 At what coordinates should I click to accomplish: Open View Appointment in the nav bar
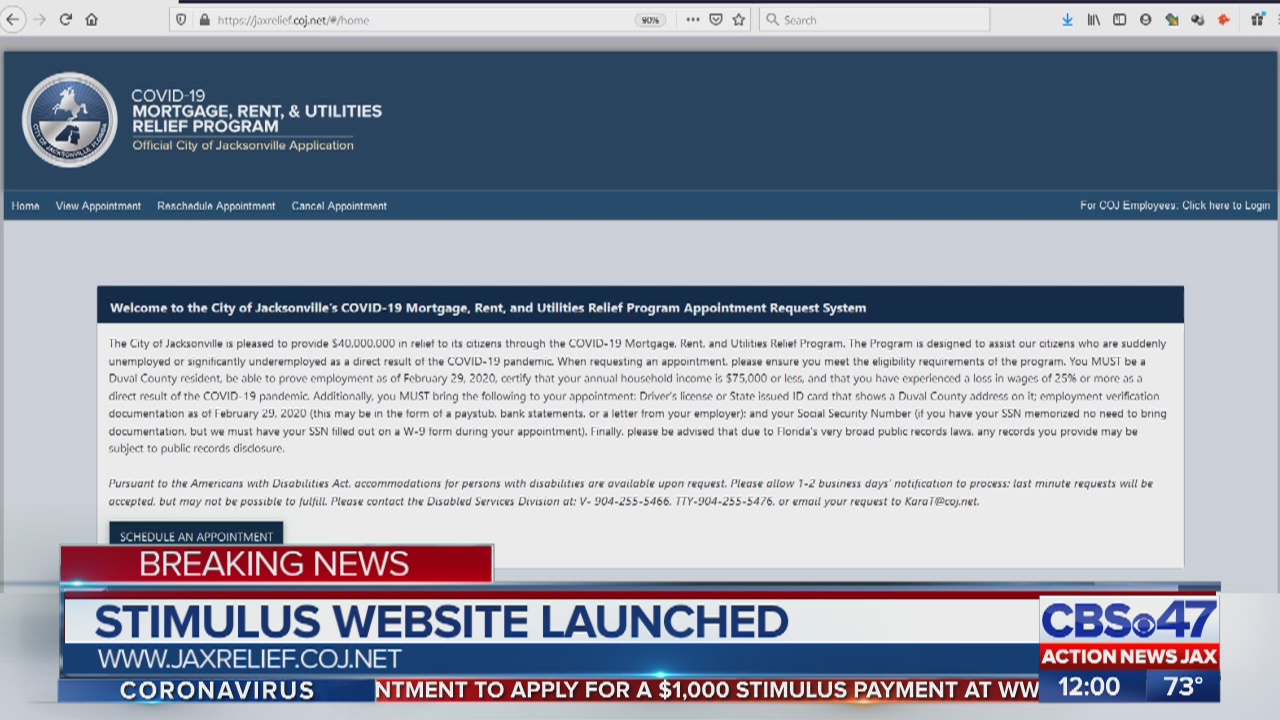(98, 206)
